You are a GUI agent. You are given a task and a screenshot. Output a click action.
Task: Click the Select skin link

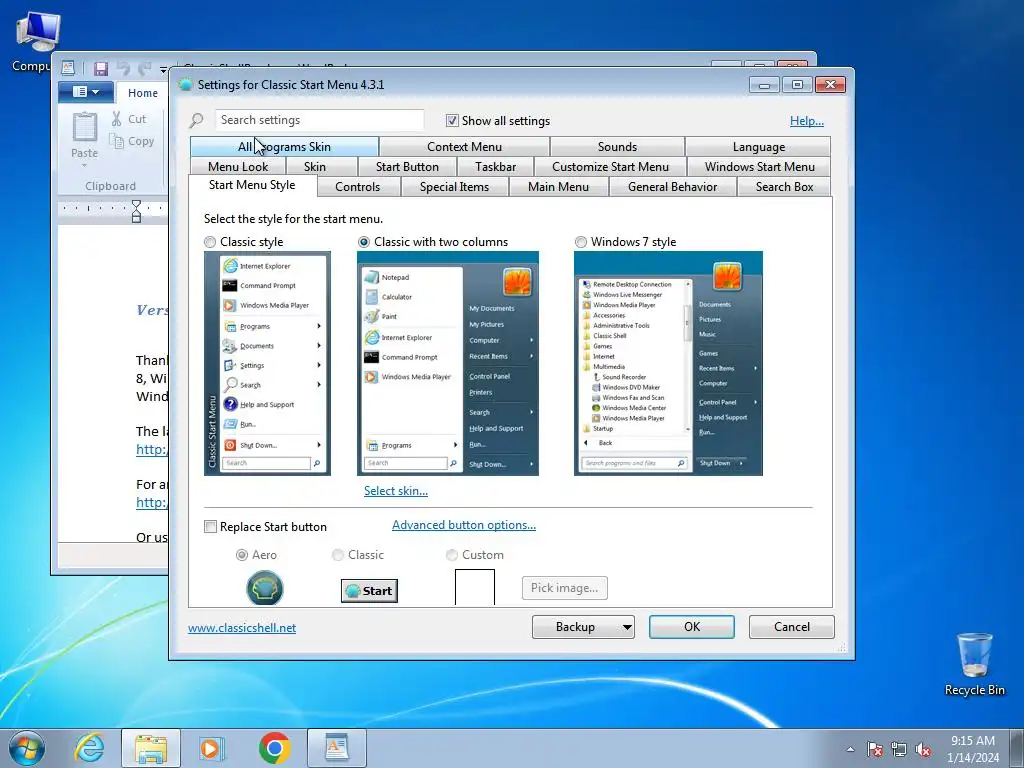396,491
